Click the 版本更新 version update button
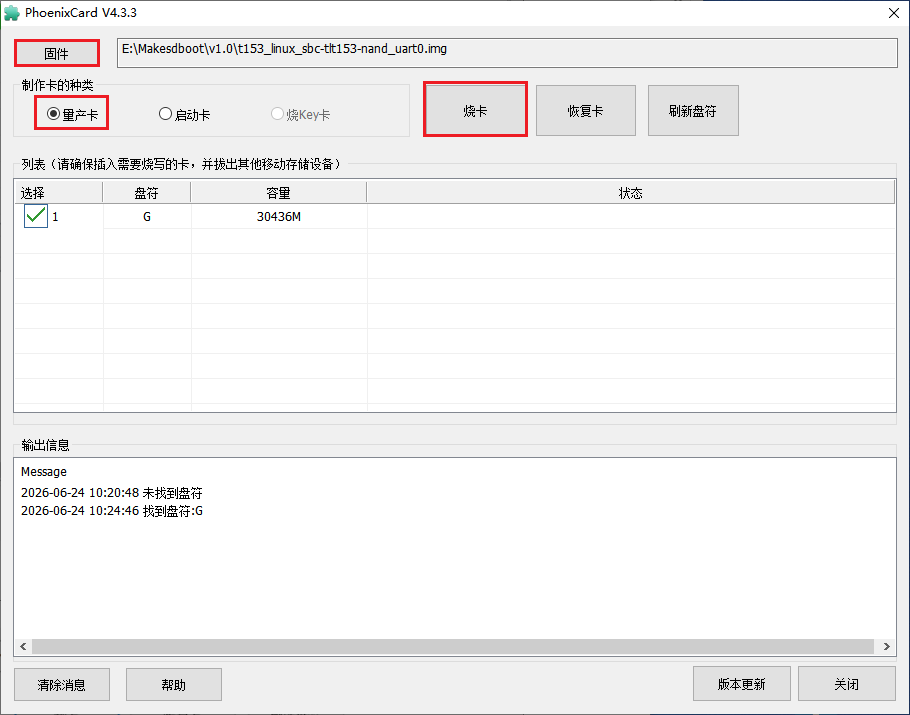 pyautogui.click(x=742, y=684)
